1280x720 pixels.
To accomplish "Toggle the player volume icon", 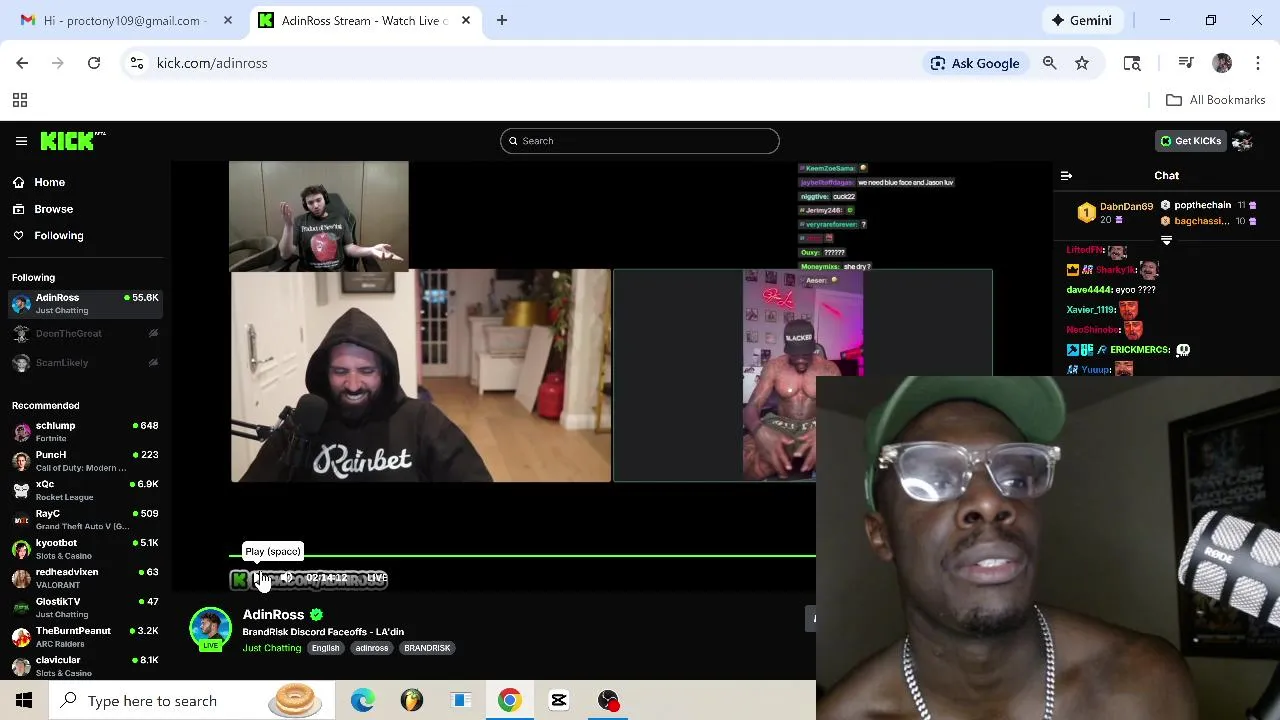I will 287,578.
